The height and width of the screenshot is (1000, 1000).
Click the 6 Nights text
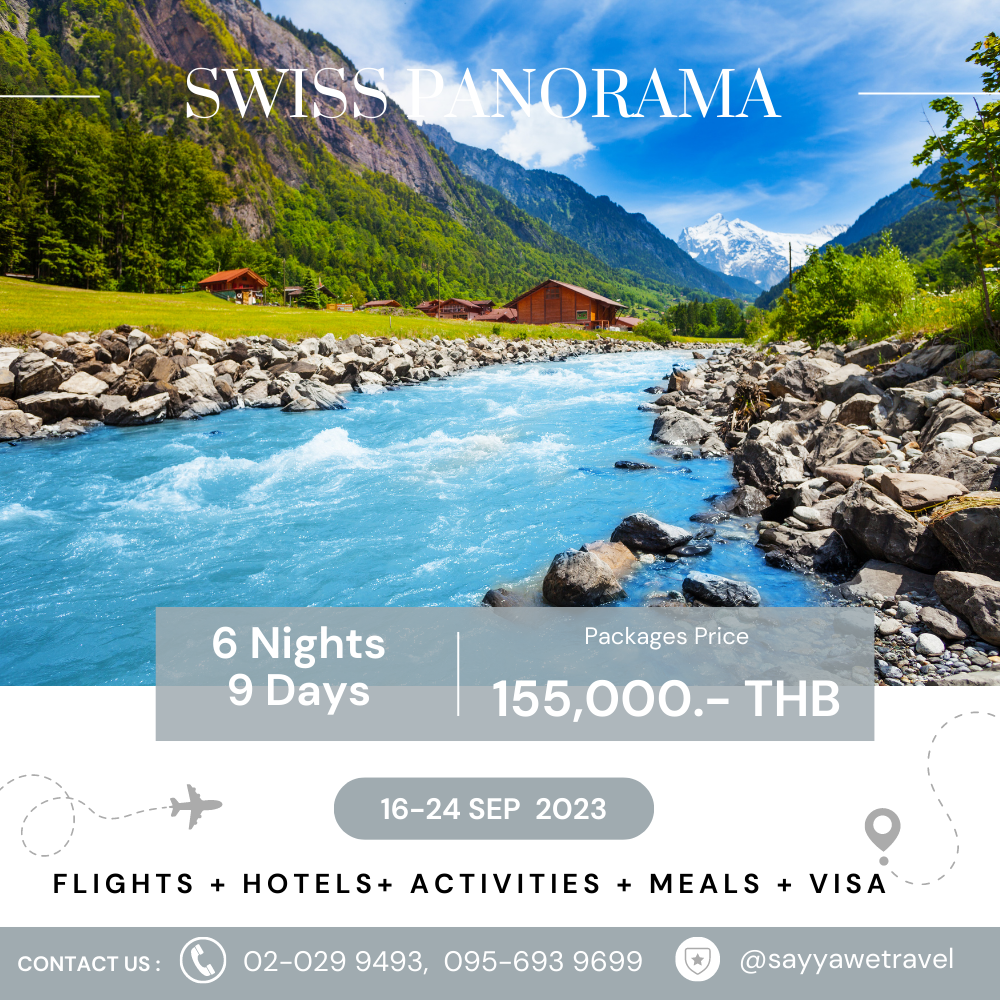click(298, 643)
